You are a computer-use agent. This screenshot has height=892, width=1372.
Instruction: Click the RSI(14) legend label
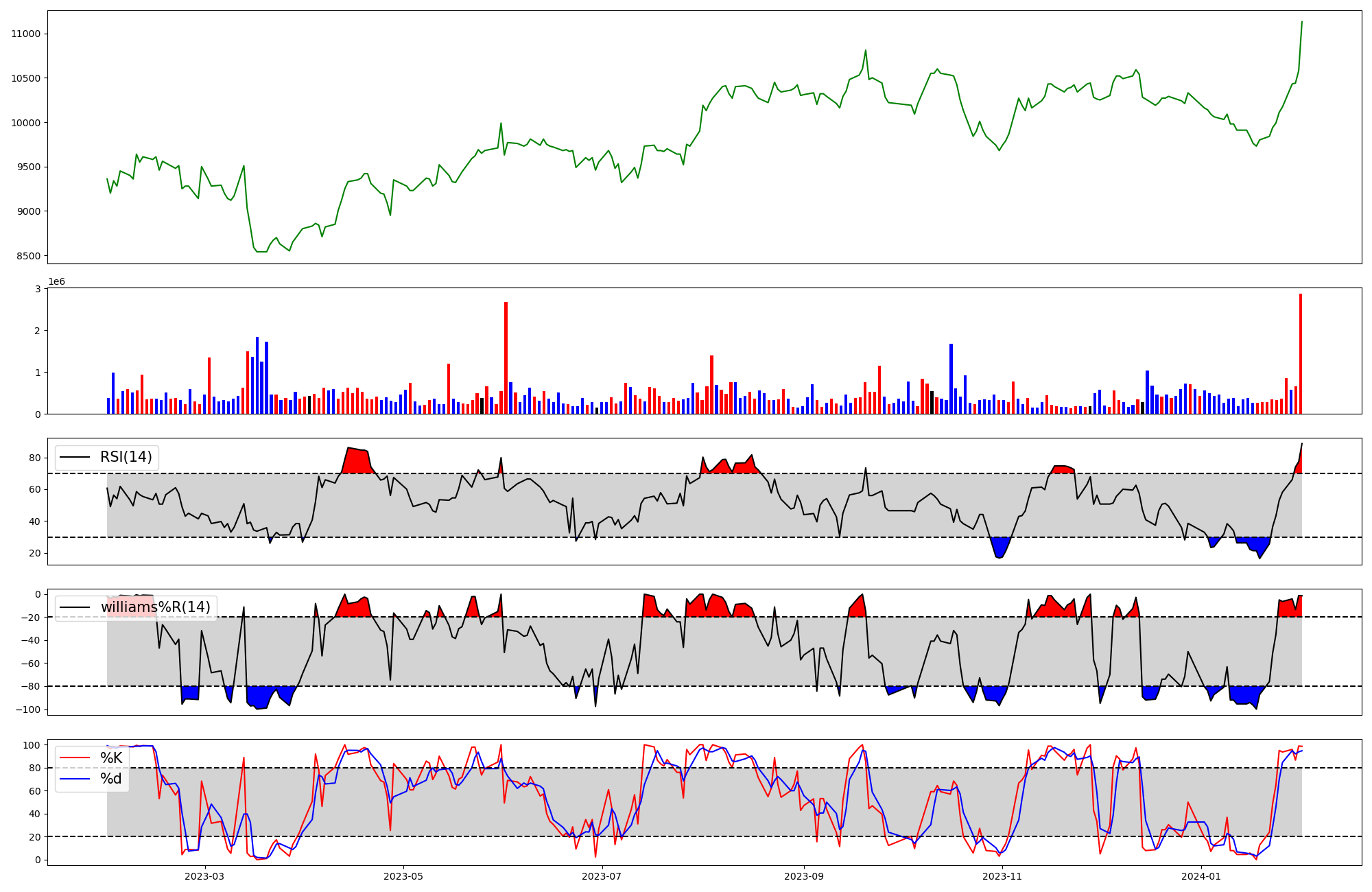tap(126, 457)
